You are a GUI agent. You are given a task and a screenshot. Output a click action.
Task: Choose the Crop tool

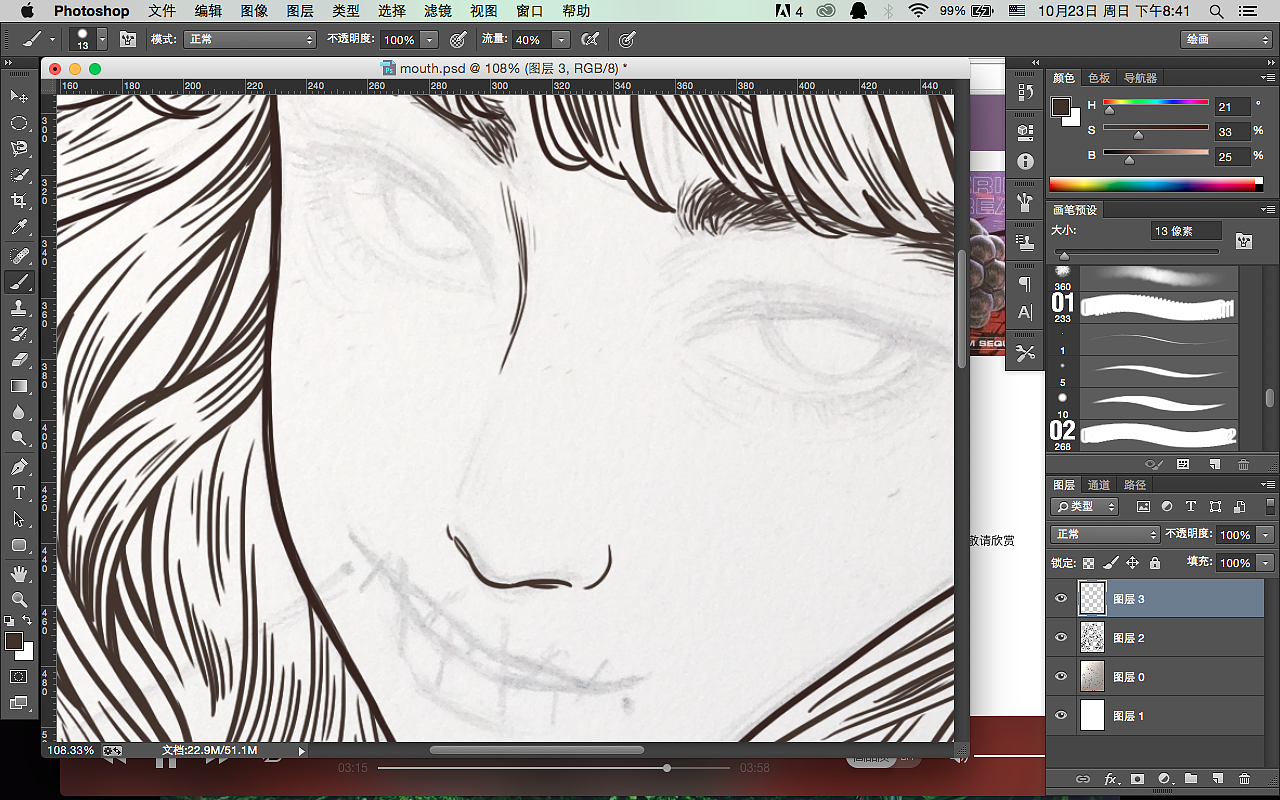tap(19, 201)
